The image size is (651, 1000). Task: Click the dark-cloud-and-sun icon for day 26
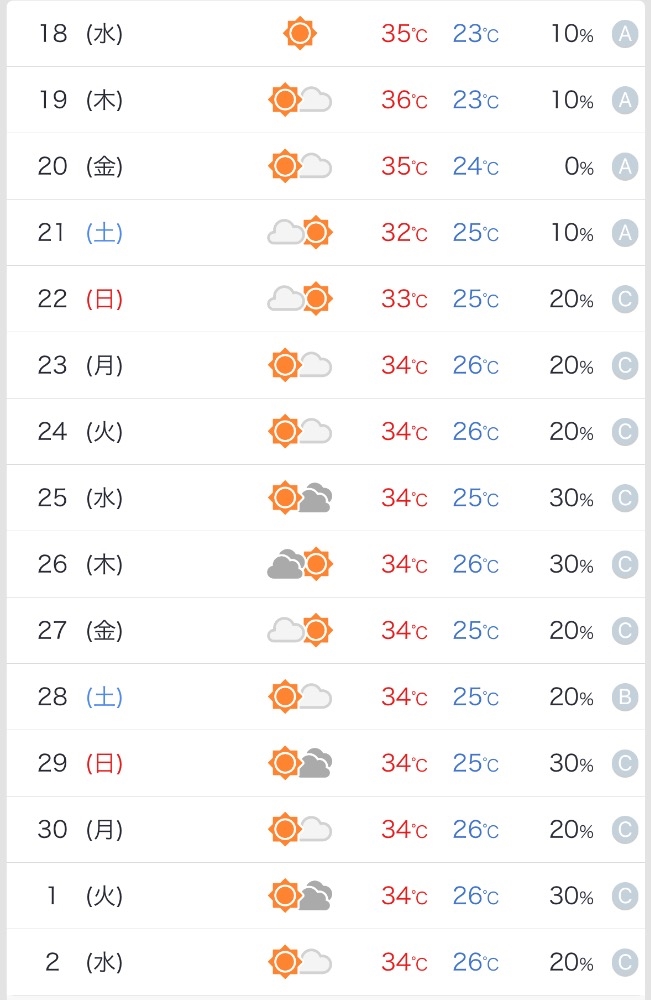coord(300,565)
